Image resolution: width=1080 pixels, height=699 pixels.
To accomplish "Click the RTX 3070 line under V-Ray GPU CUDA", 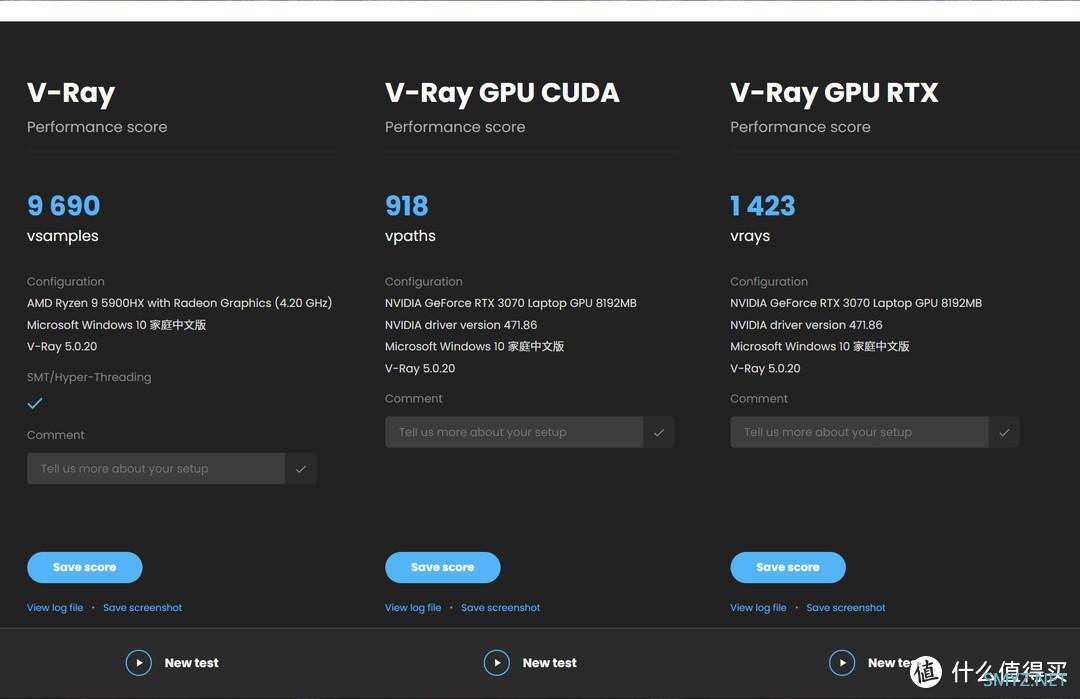I will [x=510, y=303].
